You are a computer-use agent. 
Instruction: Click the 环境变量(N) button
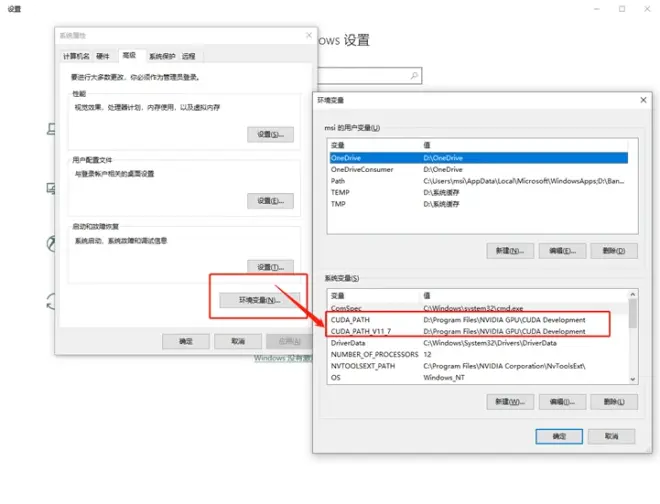pyautogui.click(x=260, y=300)
